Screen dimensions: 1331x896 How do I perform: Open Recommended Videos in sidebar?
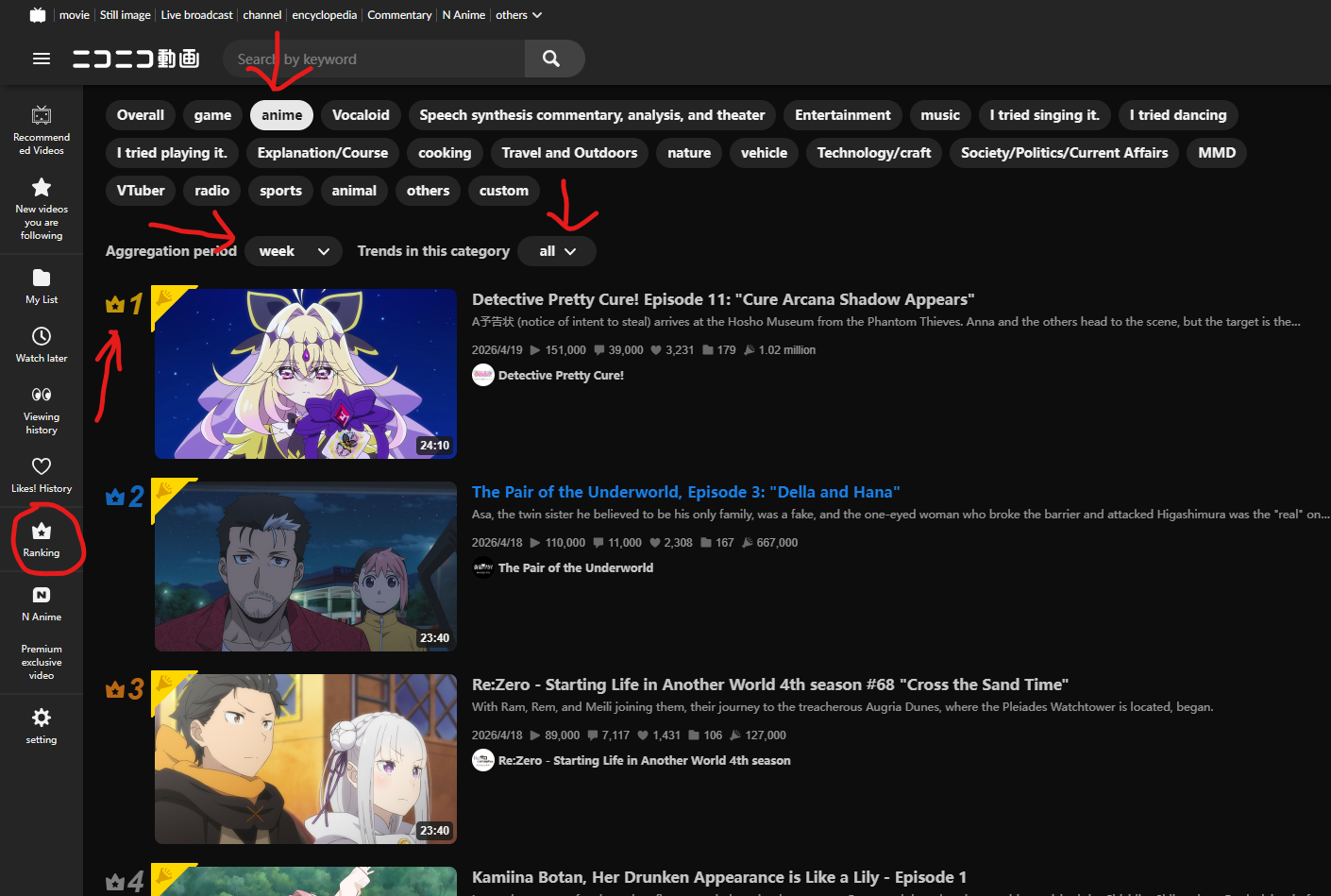click(x=42, y=130)
